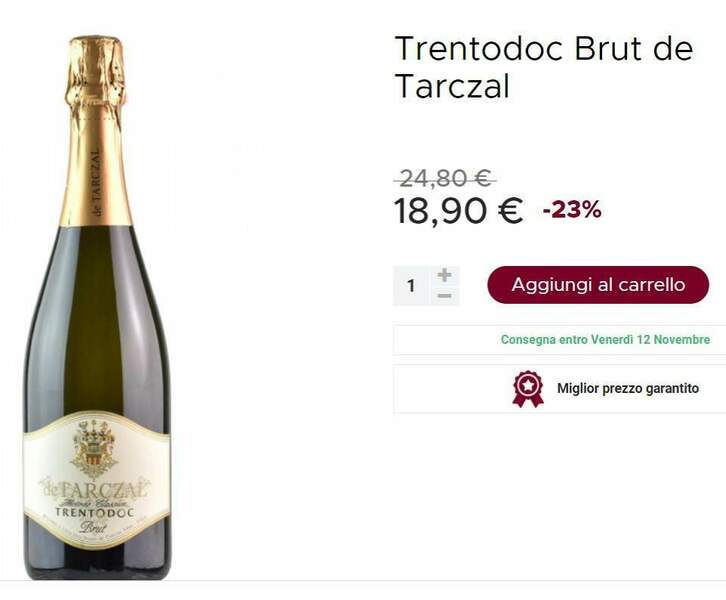
Task: Select the quantity input field
Action: tap(411, 286)
